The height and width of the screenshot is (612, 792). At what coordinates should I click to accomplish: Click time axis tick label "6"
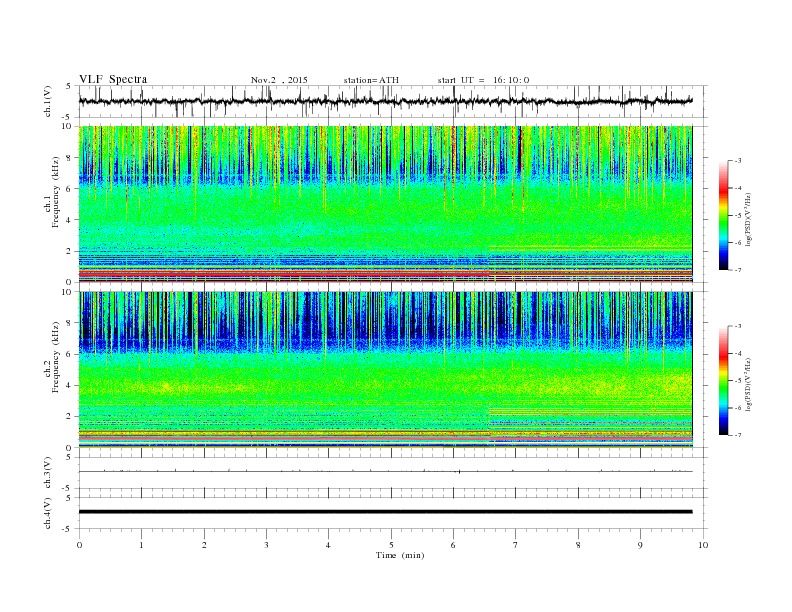point(453,545)
